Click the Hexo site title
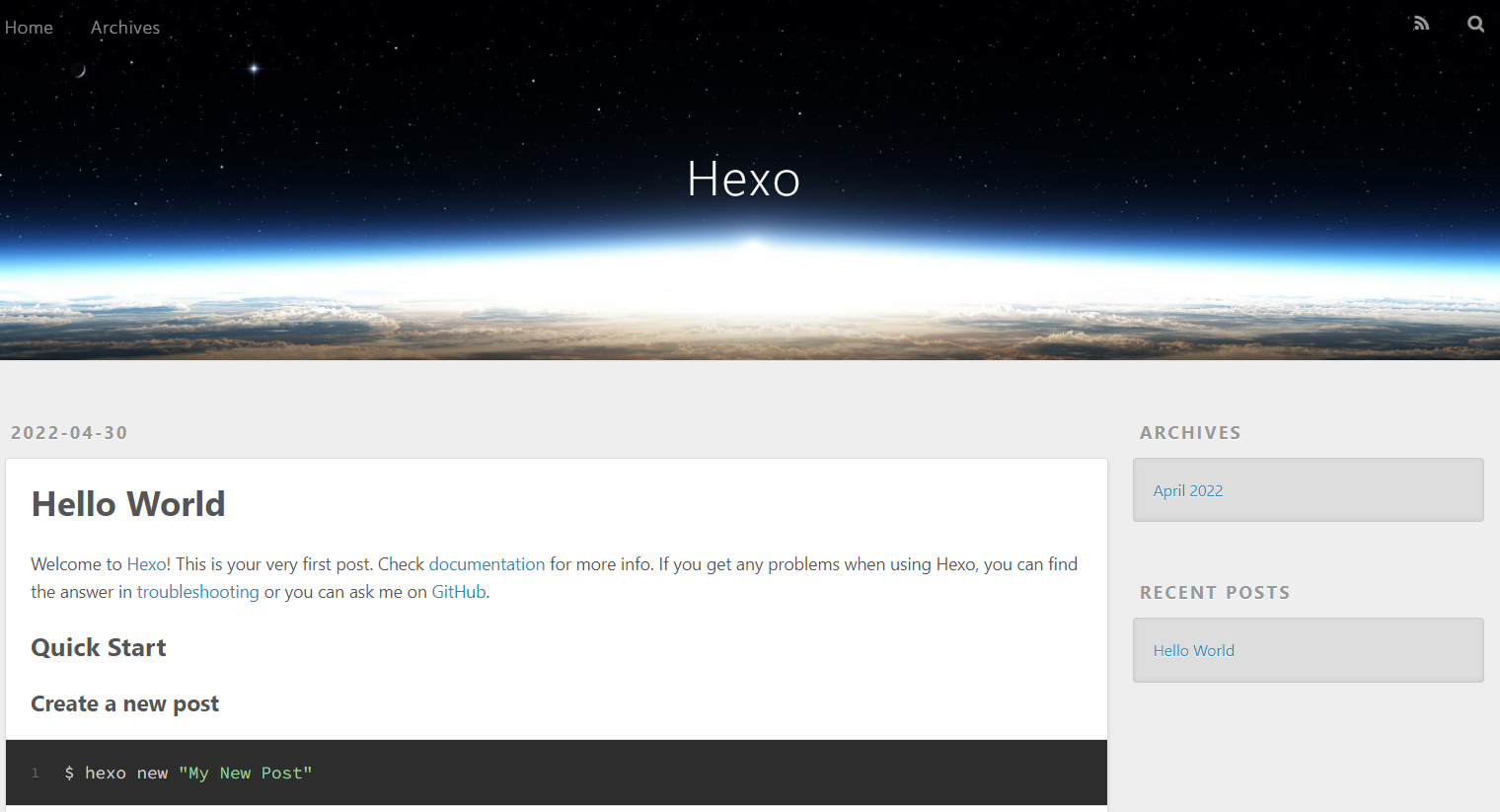The height and width of the screenshot is (812, 1500). coord(743,180)
